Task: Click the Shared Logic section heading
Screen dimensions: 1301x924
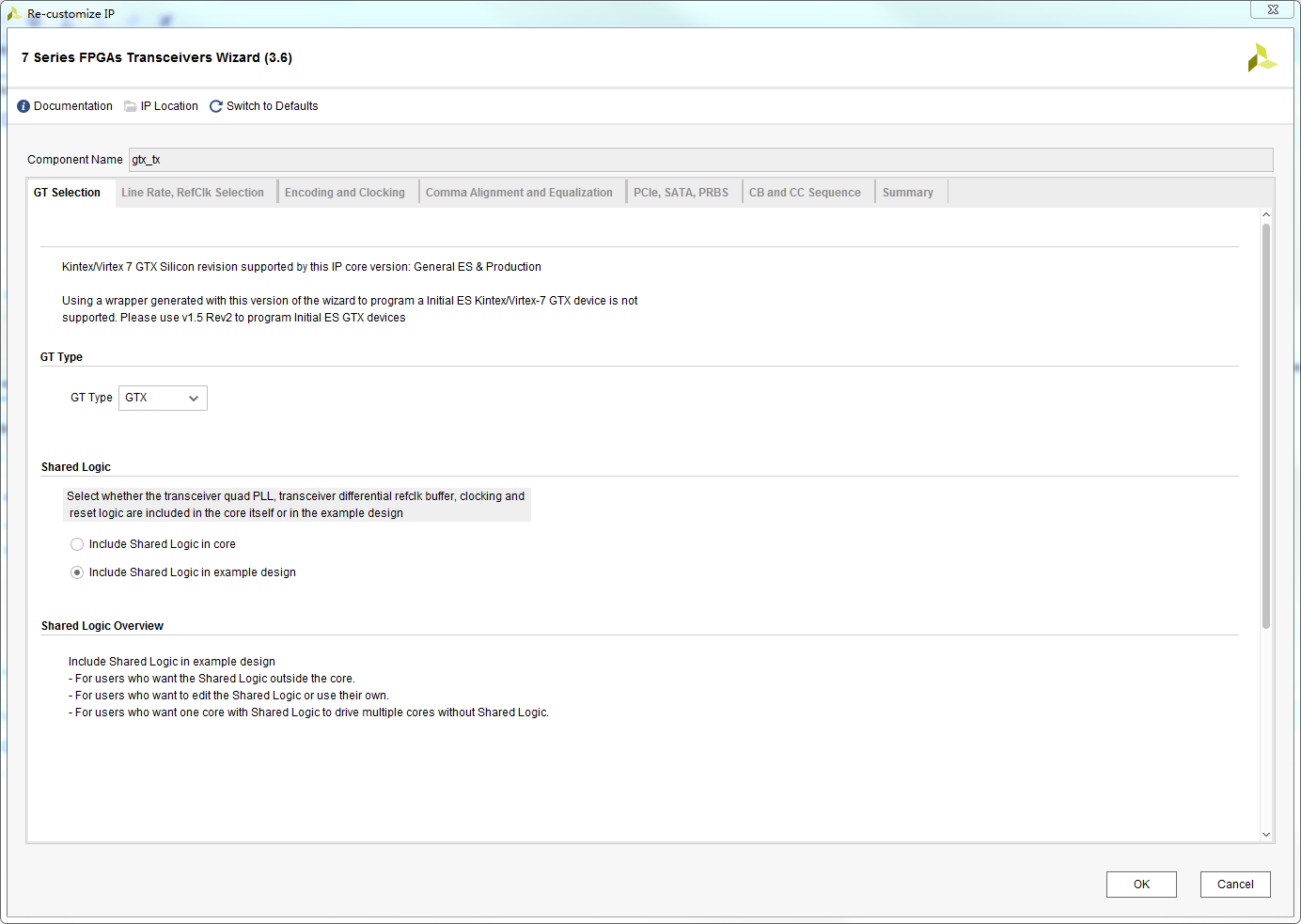Action: (76, 467)
